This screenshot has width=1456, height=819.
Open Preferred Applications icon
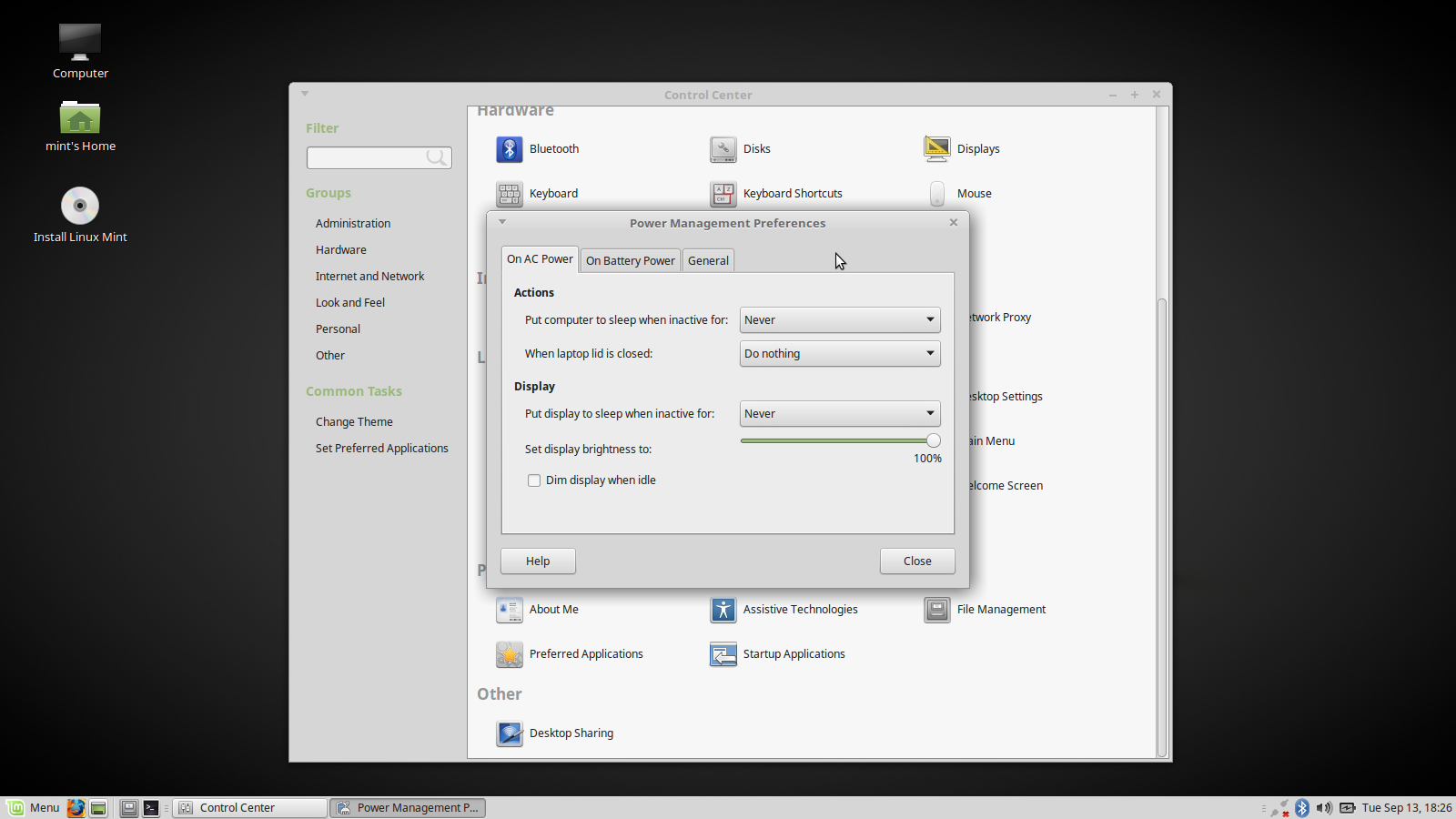510,654
